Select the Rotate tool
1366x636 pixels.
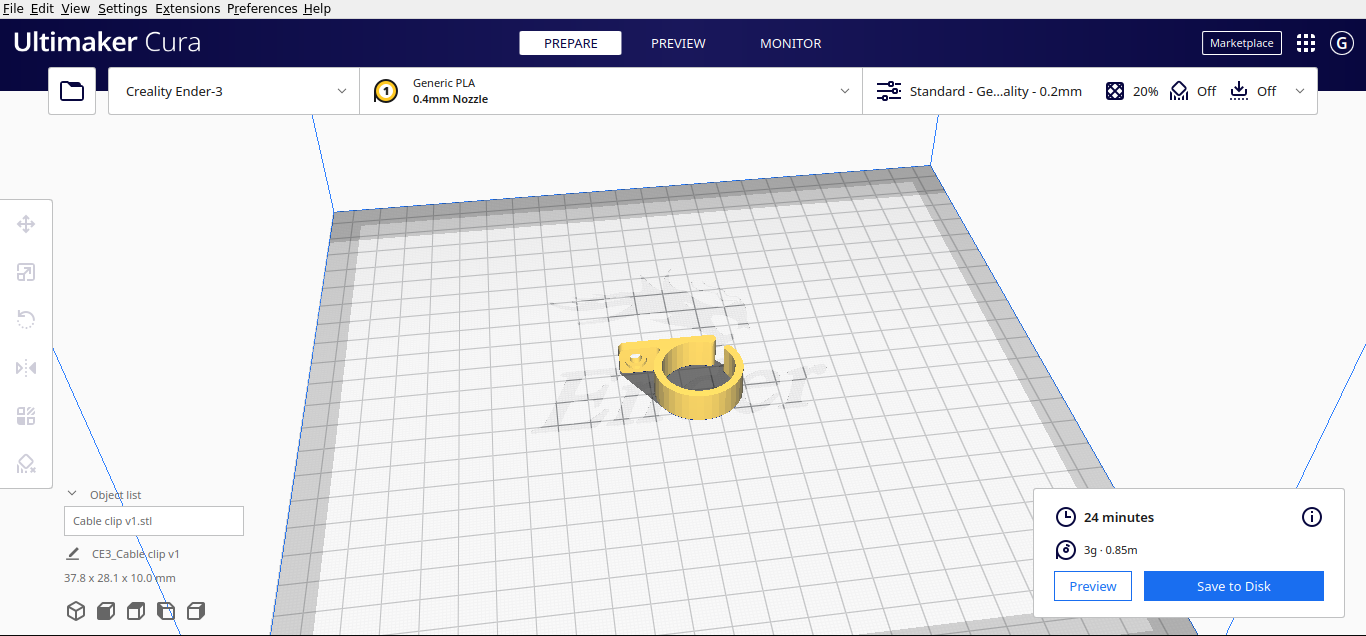[26, 320]
